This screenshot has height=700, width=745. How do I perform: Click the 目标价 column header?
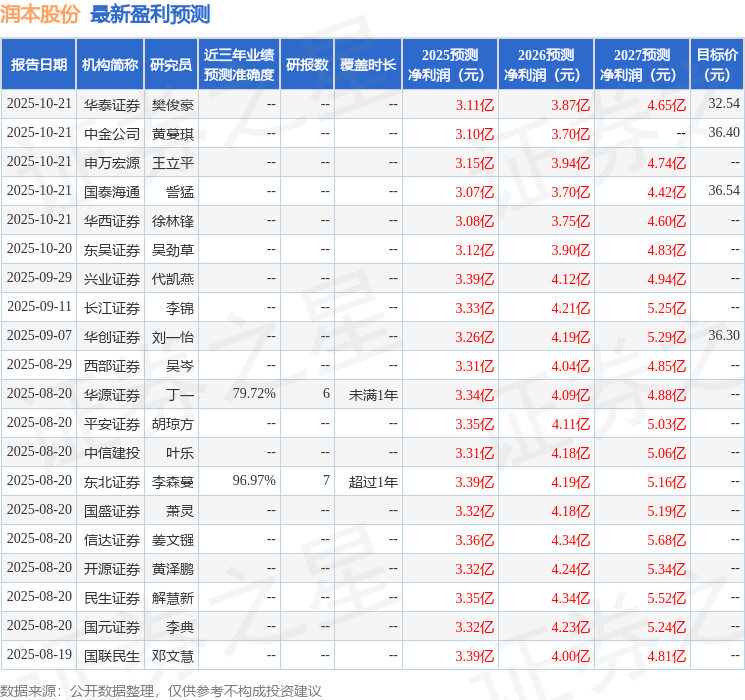[x=716, y=65]
